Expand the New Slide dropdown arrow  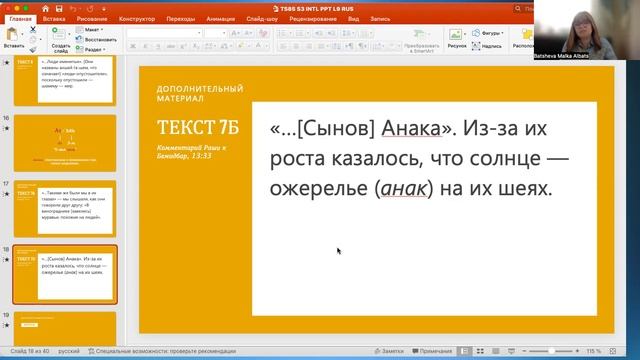pos(69,34)
